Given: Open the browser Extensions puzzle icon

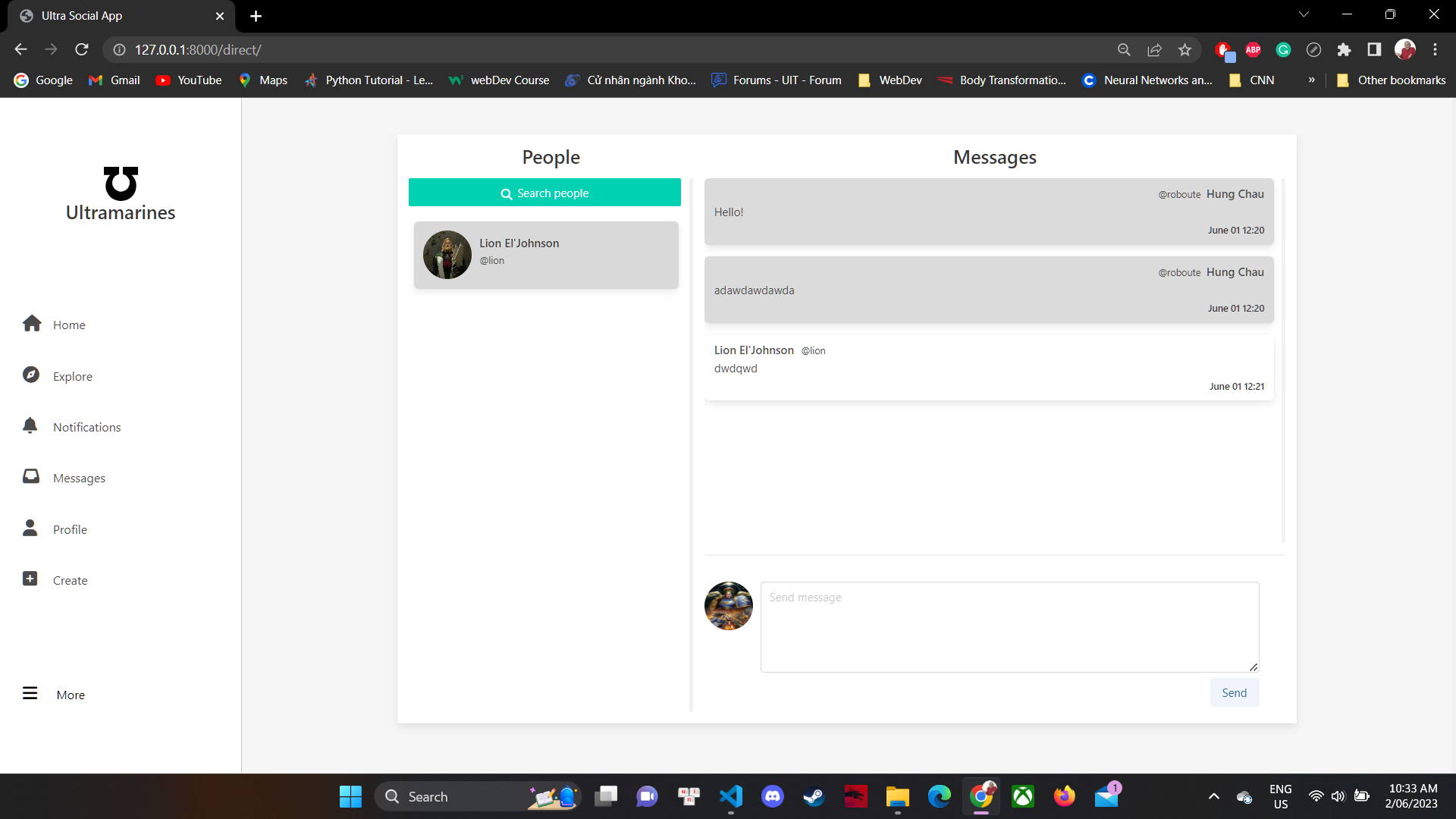Looking at the screenshot, I should click(1344, 50).
